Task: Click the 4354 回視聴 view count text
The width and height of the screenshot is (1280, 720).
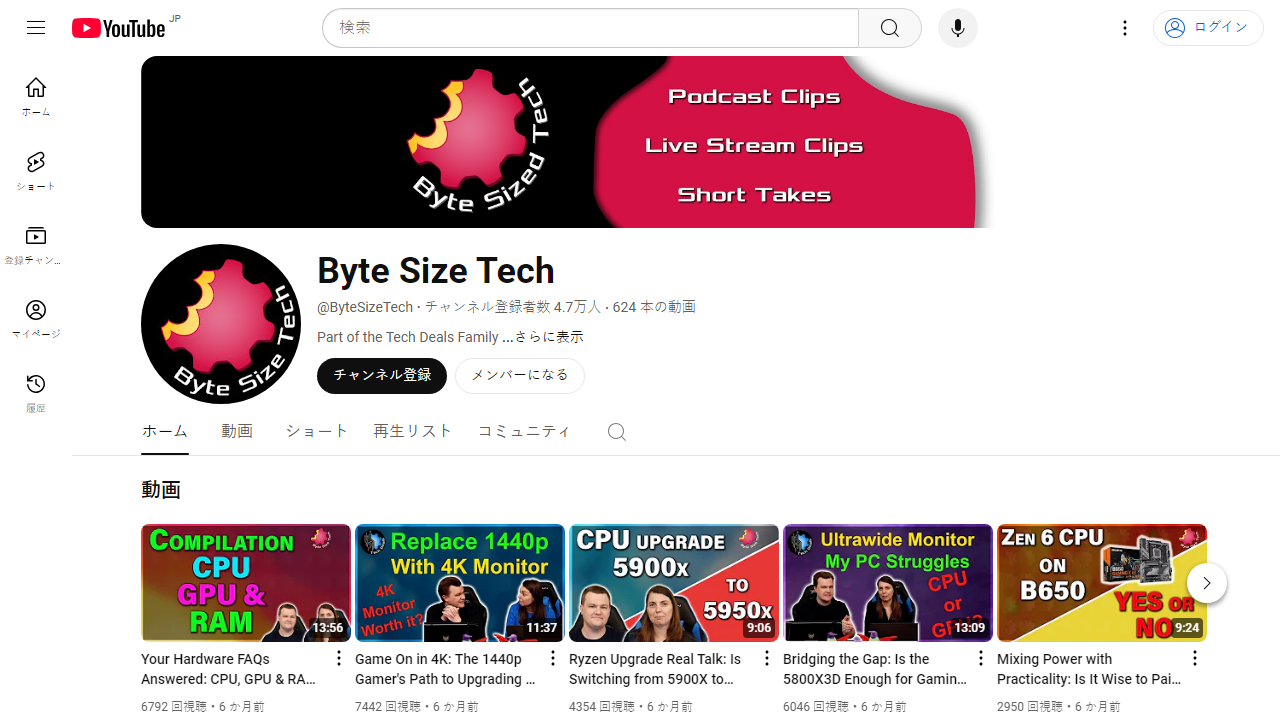Action: pyautogui.click(x=602, y=706)
